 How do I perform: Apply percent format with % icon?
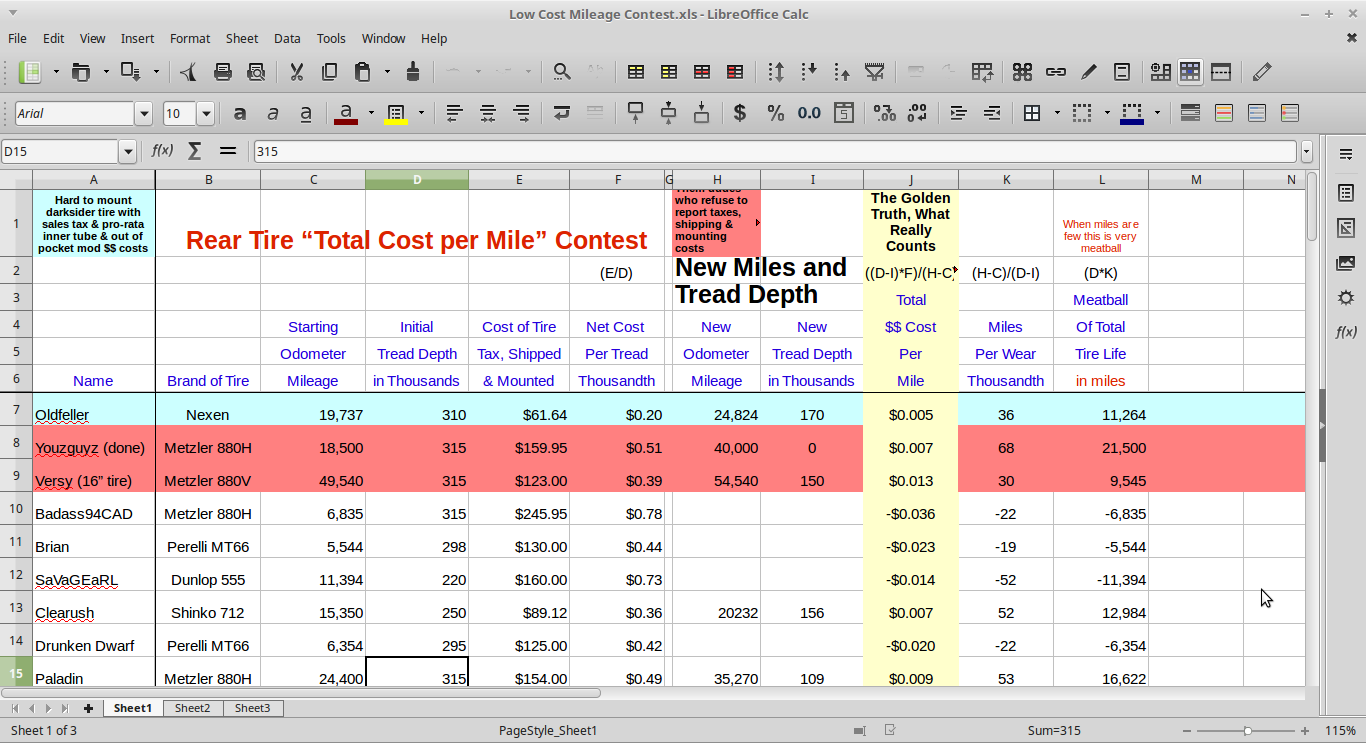click(775, 113)
